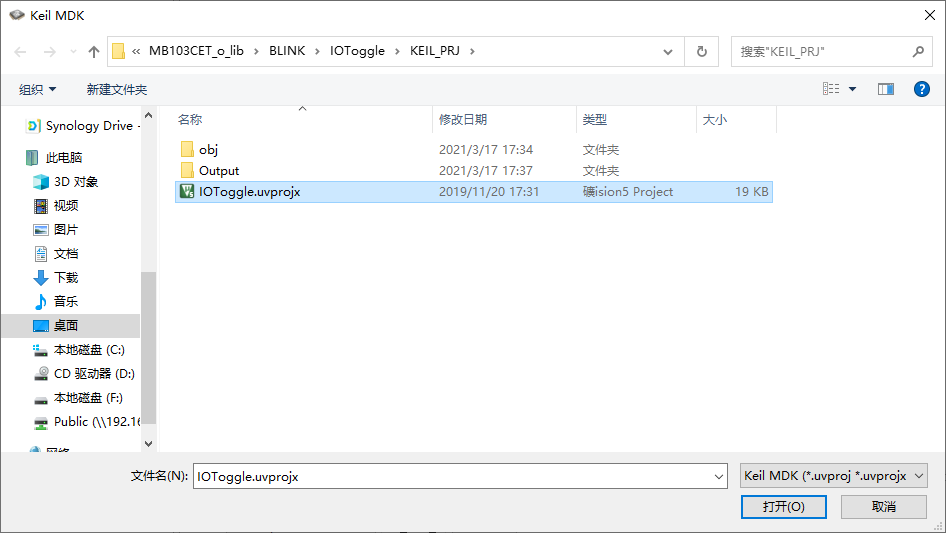This screenshot has height=533, width=946.
Task: Go up one folder level
Action: (x=94, y=52)
